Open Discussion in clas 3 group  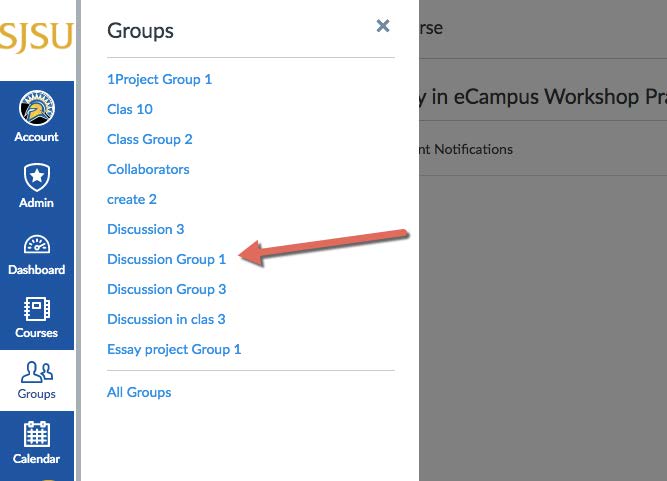click(x=166, y=319)
